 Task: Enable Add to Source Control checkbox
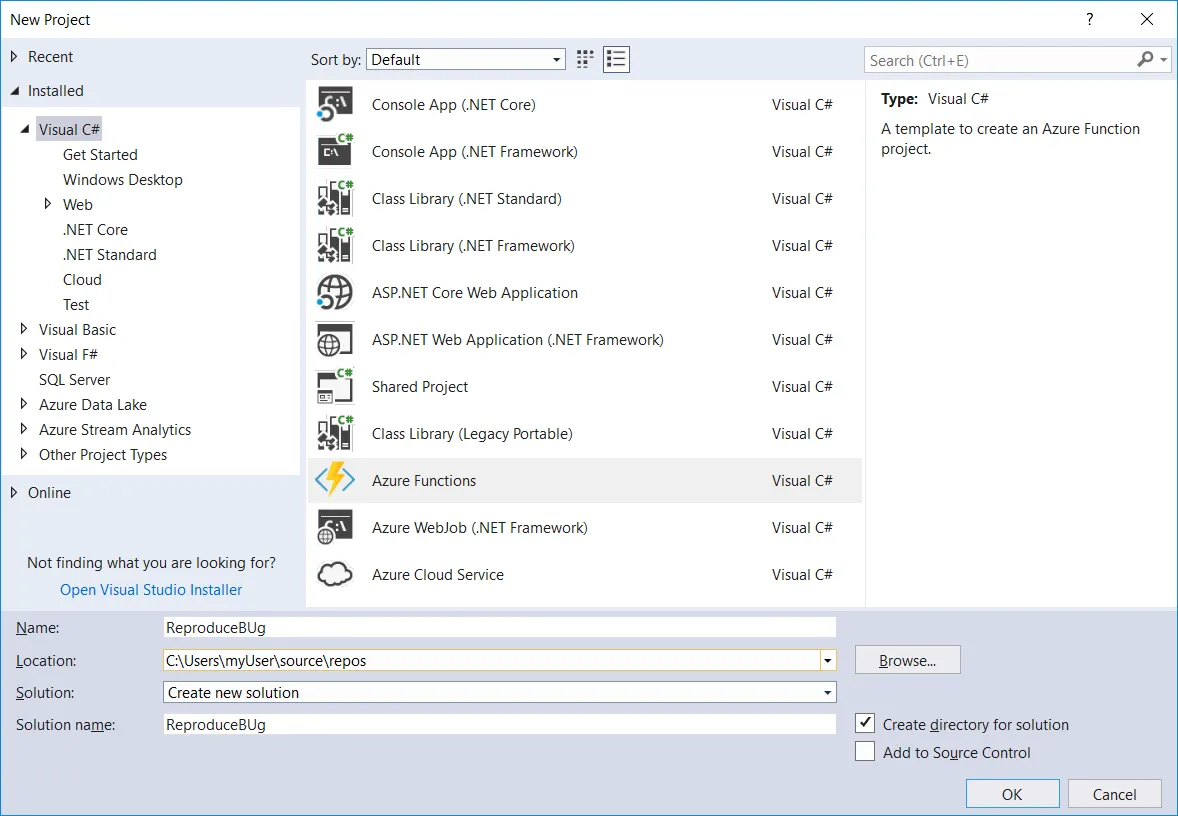click(x=865, y=751)
